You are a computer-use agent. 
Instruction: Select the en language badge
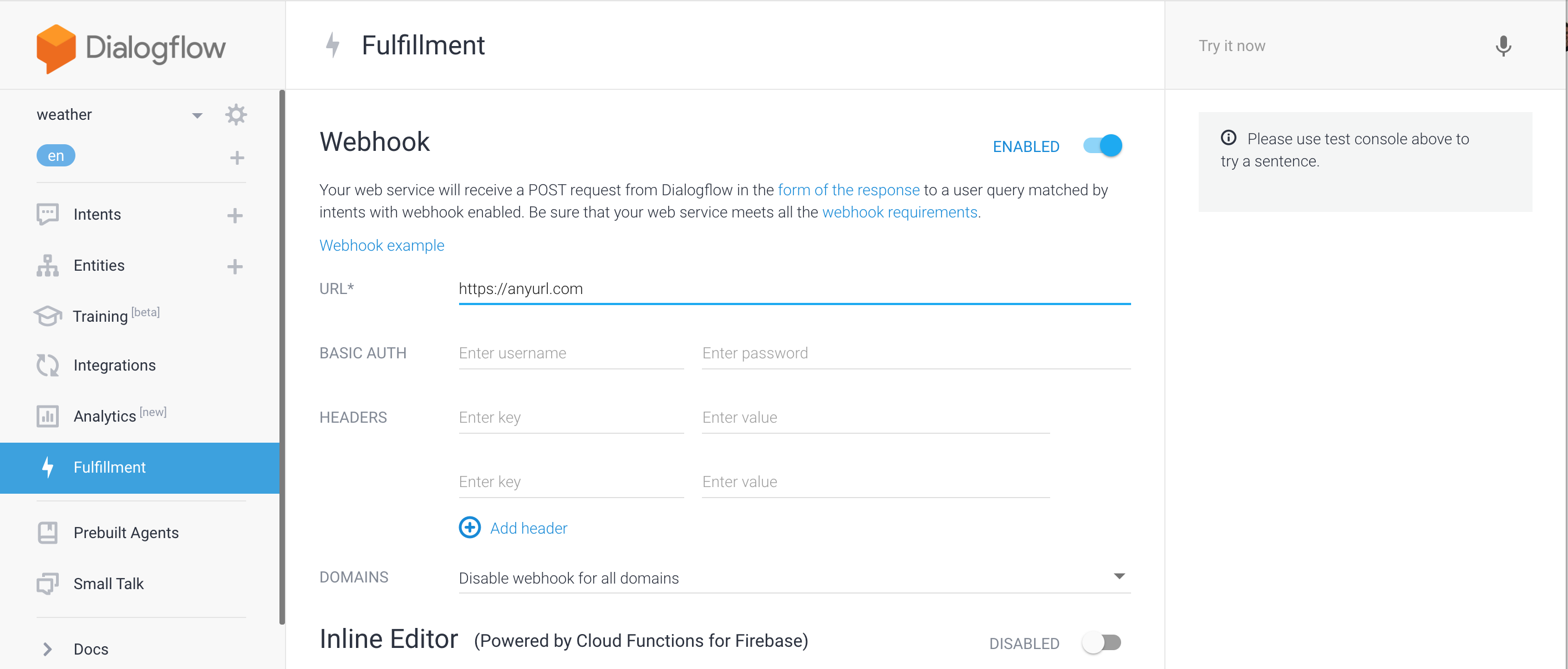point(55,156)
